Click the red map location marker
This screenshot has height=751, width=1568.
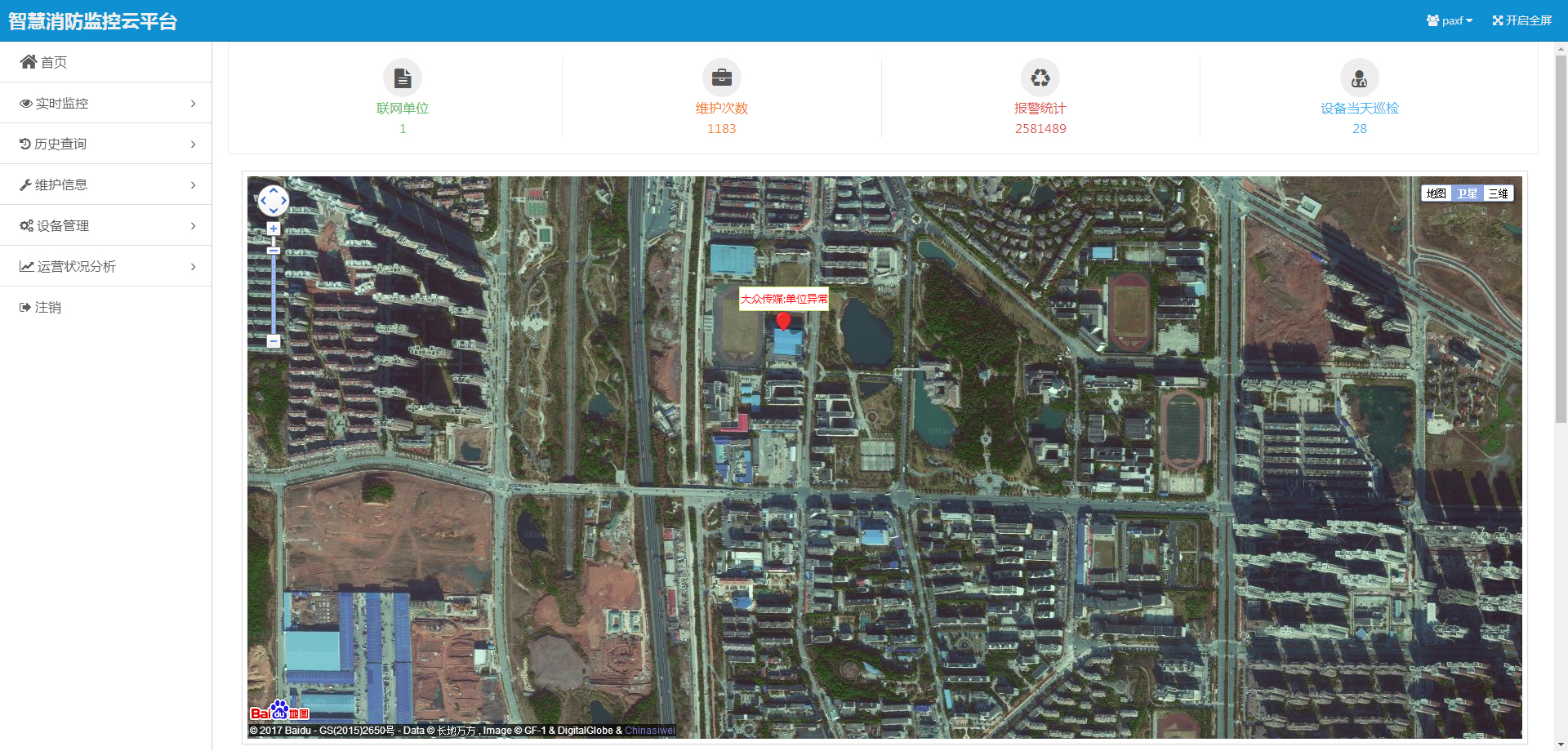tap(783, 320)
